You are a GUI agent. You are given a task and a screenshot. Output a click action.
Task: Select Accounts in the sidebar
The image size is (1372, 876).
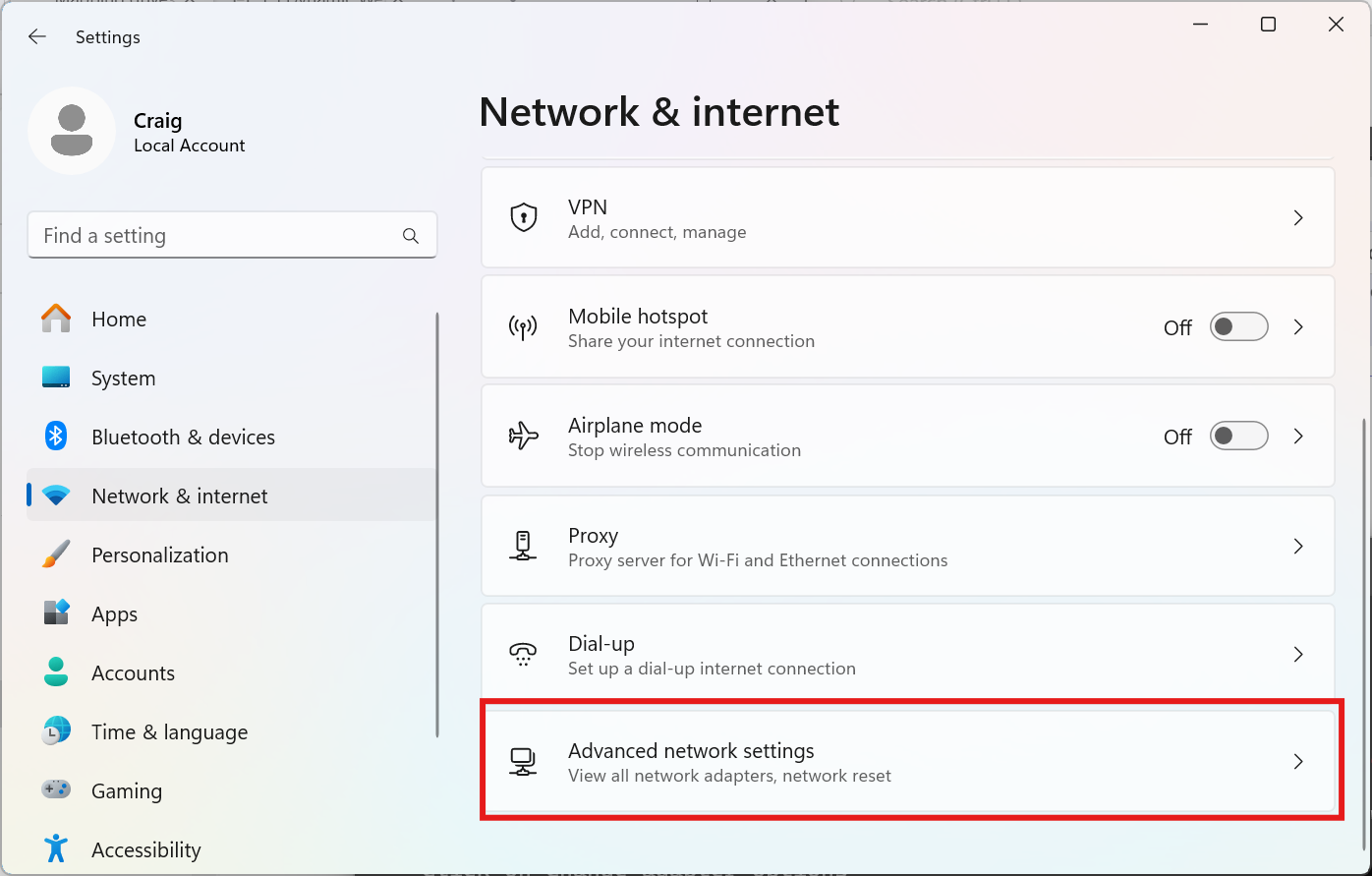tap(232, 672)
